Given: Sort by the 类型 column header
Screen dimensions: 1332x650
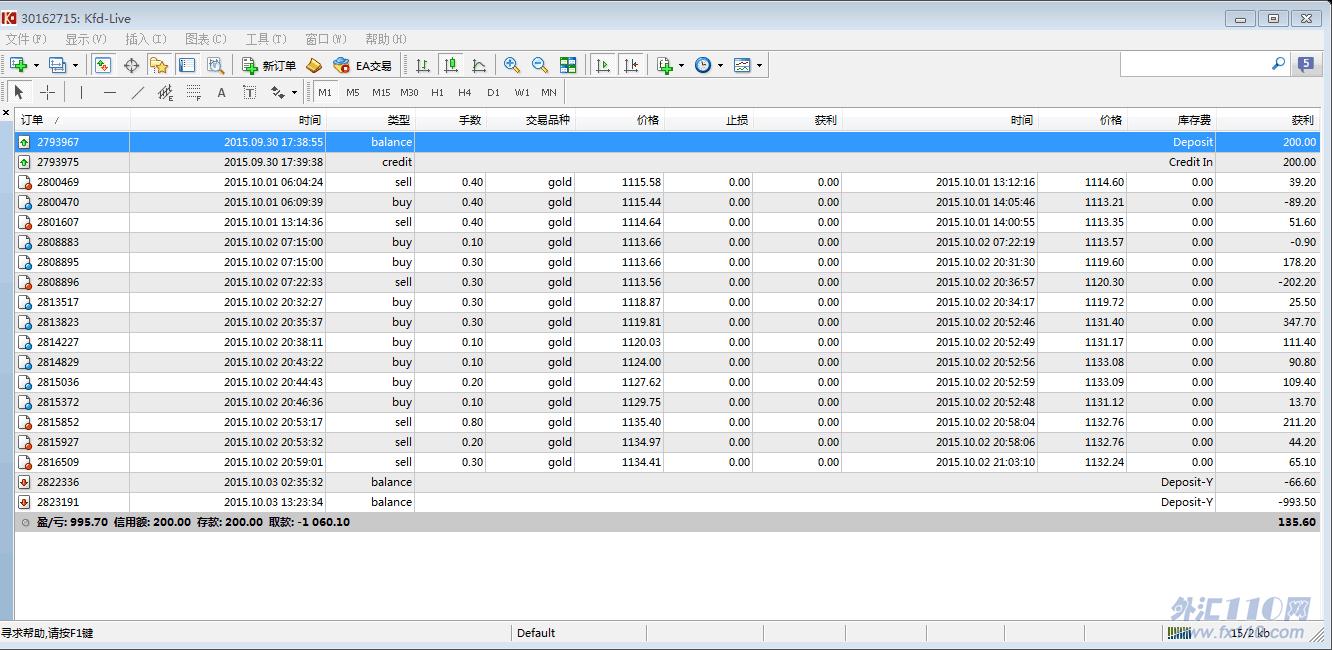Looking at the screenshot, I should 370,120.
